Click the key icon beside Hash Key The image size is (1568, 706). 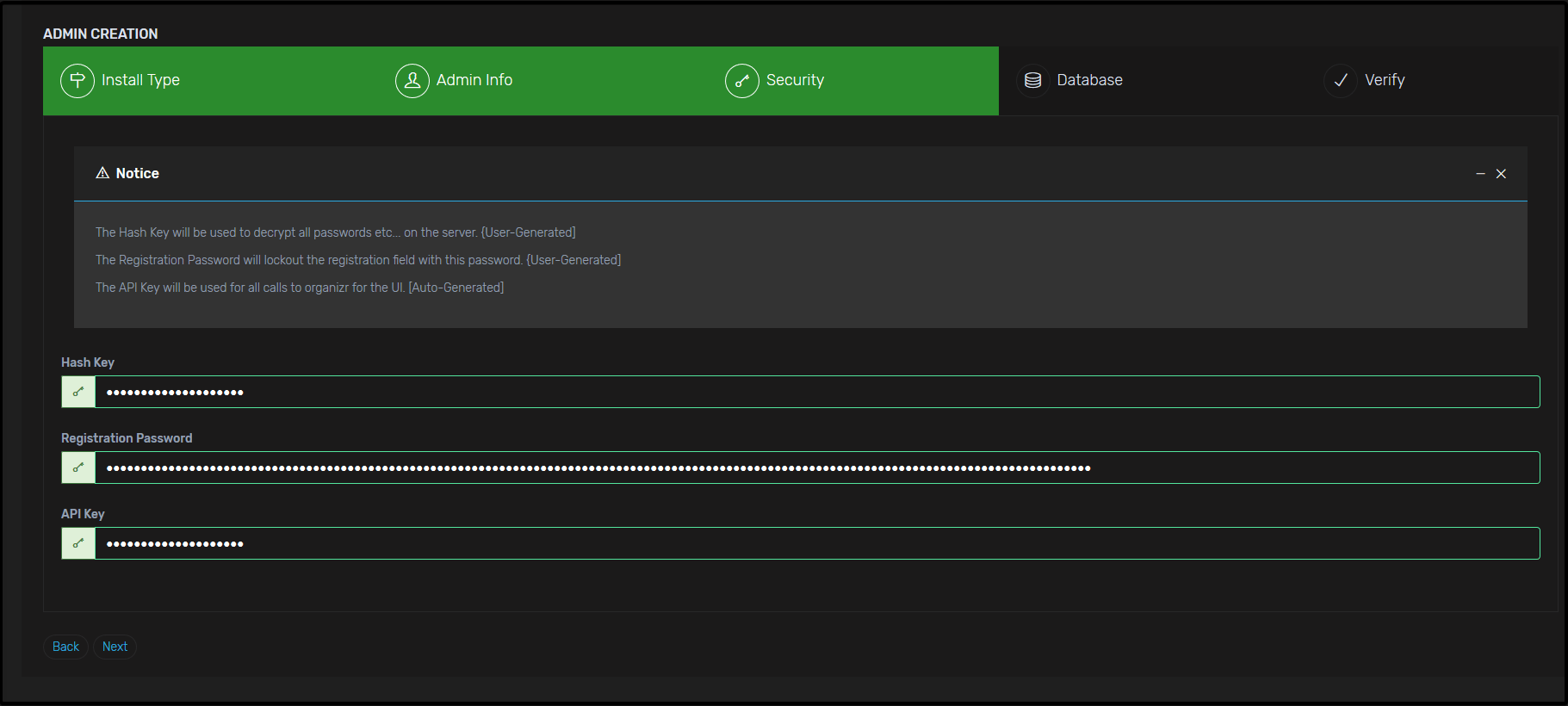click(x=78, y=393)
